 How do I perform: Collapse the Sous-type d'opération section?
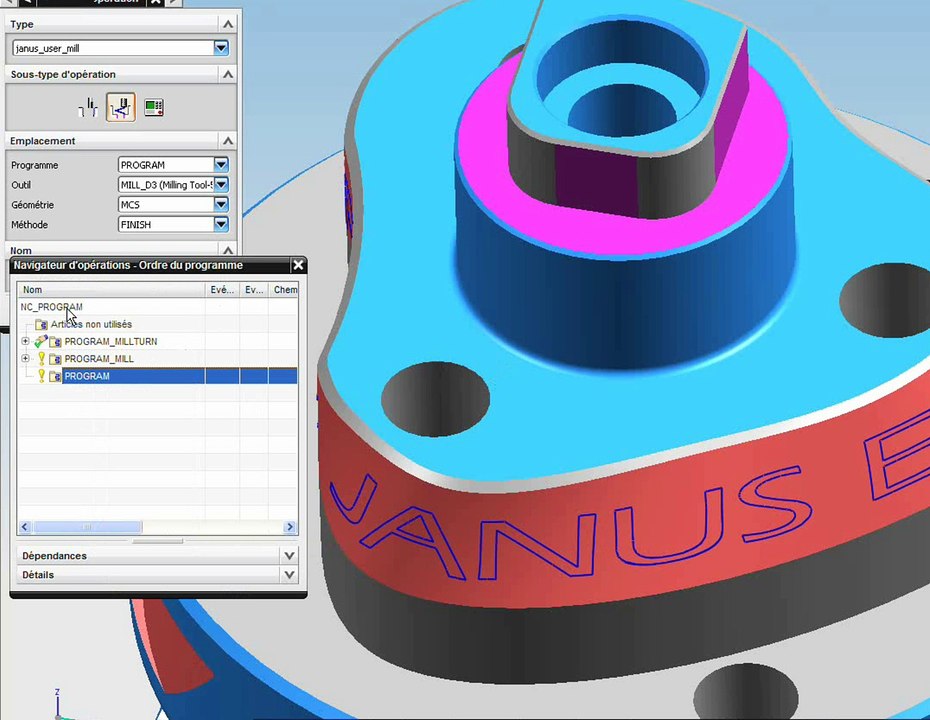pos(228,74)
